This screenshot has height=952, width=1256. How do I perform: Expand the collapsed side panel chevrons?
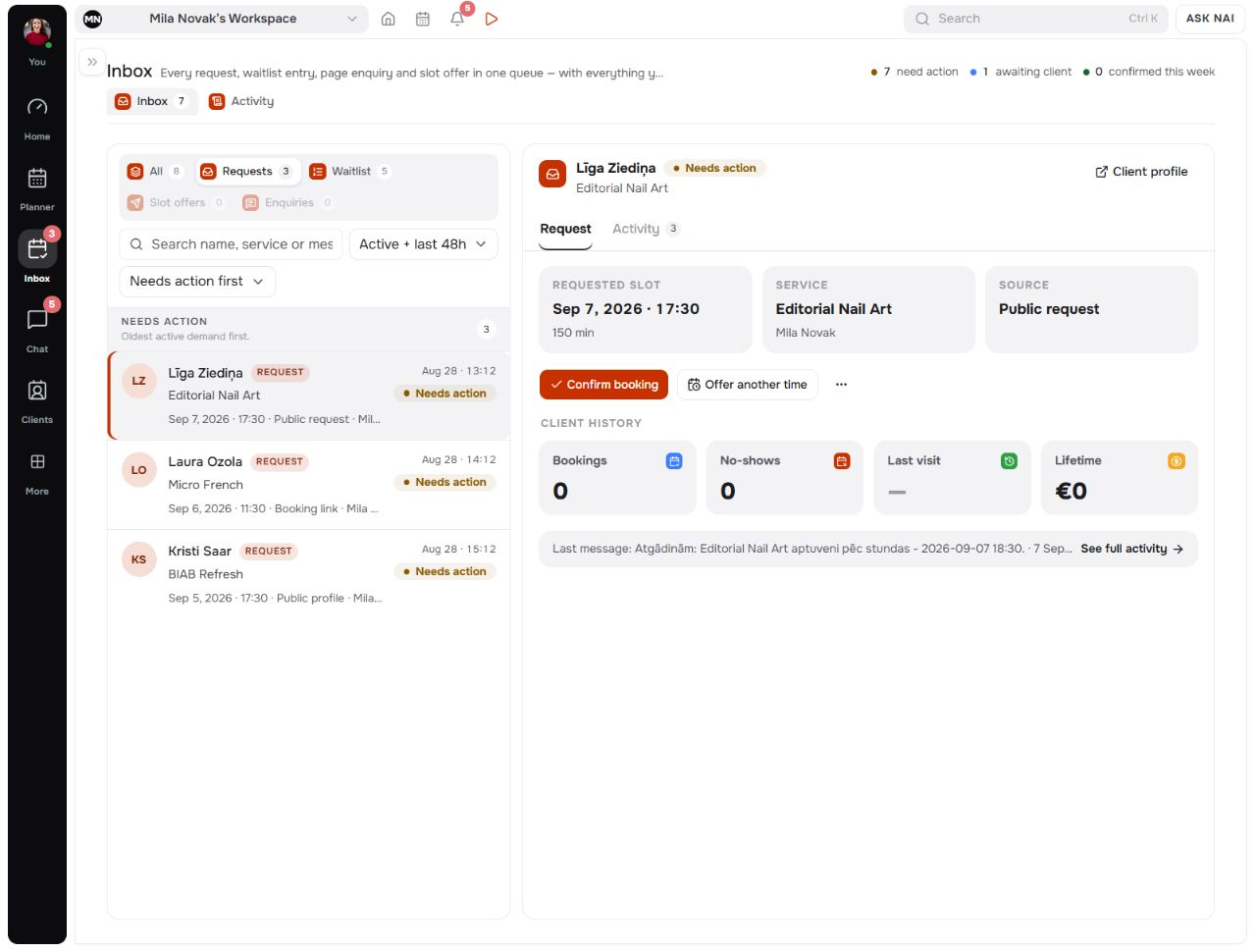pyautogui.click(x=92, y=62)
